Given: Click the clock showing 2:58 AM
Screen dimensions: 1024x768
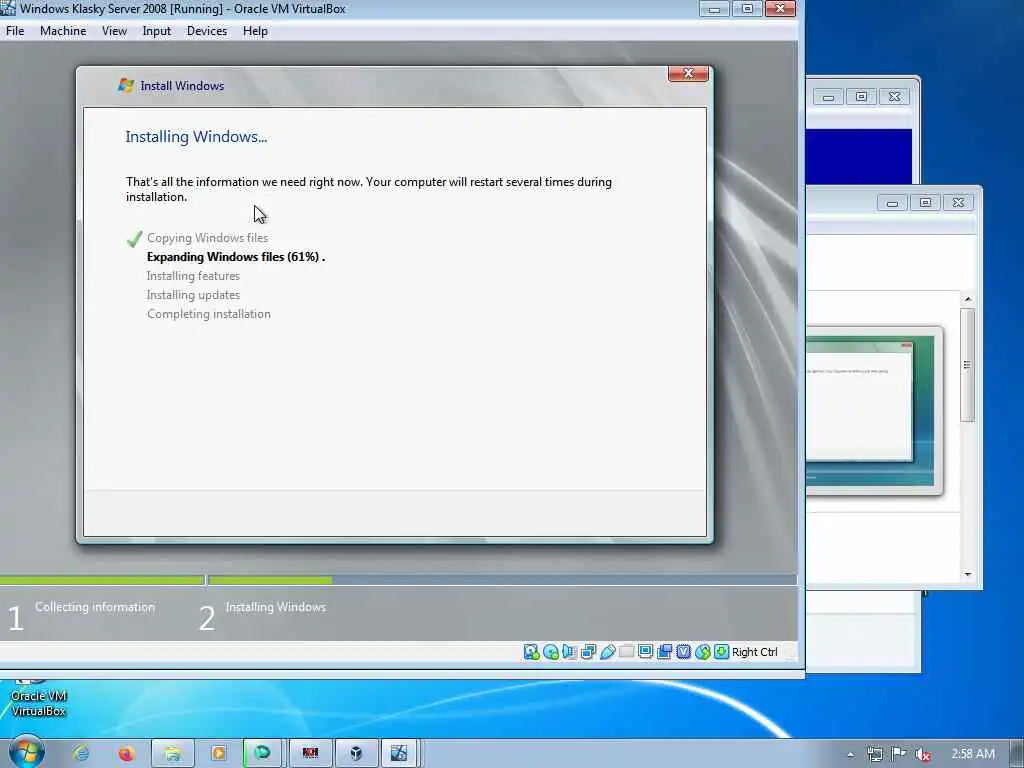Looking at the screenshot, I should [972, 754].
